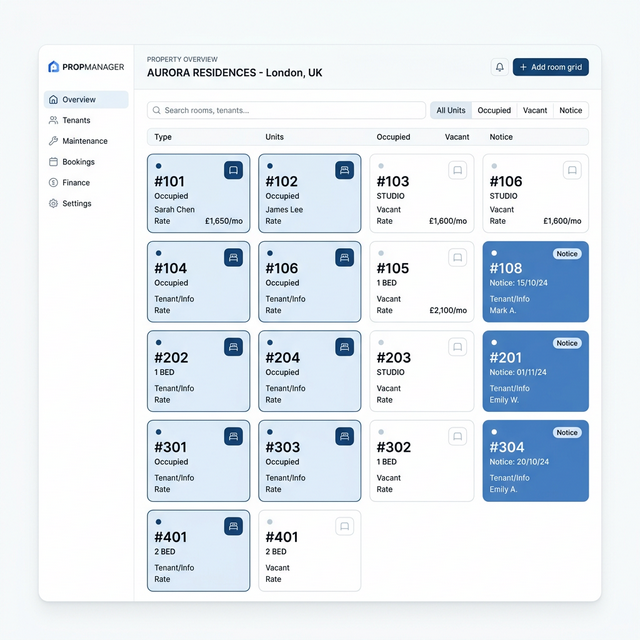Open Settings from the sidebar

point(86,203)
